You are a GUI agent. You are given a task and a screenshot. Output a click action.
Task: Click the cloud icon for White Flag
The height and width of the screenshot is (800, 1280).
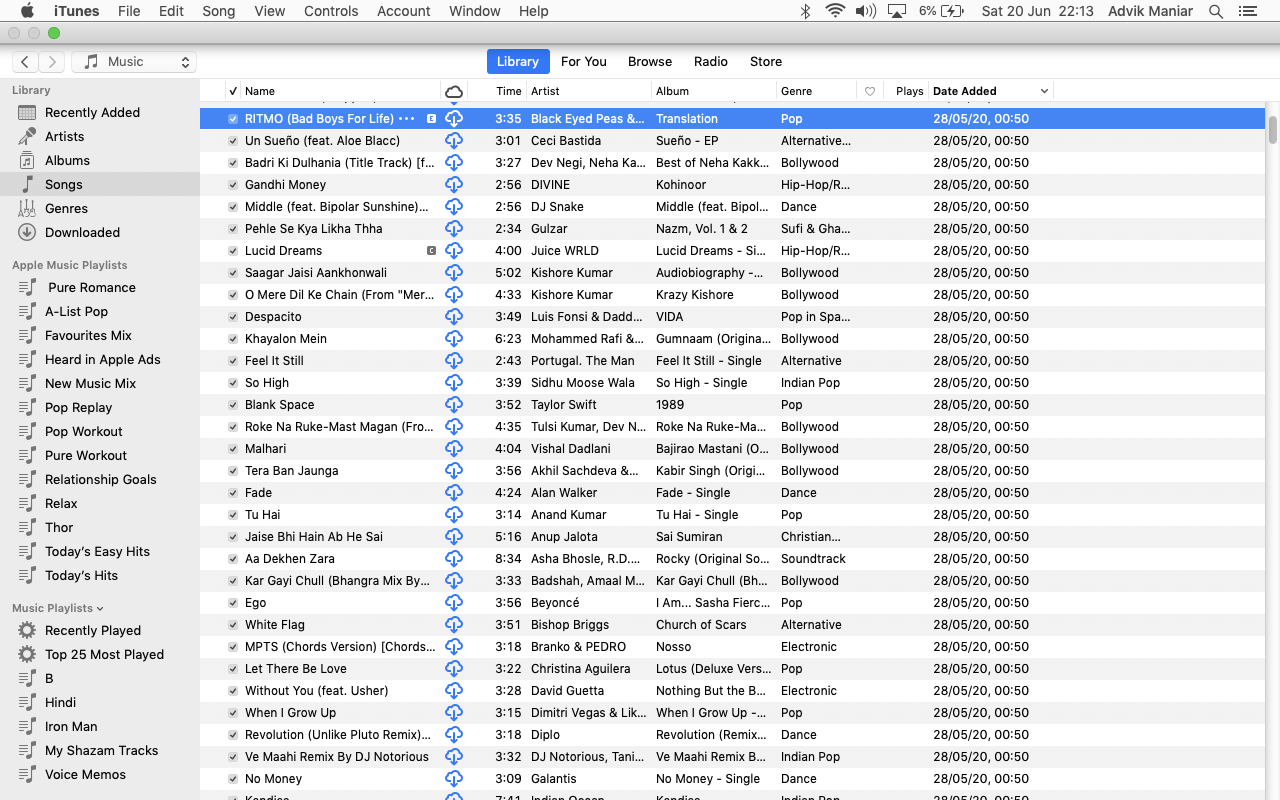point(454,624)
